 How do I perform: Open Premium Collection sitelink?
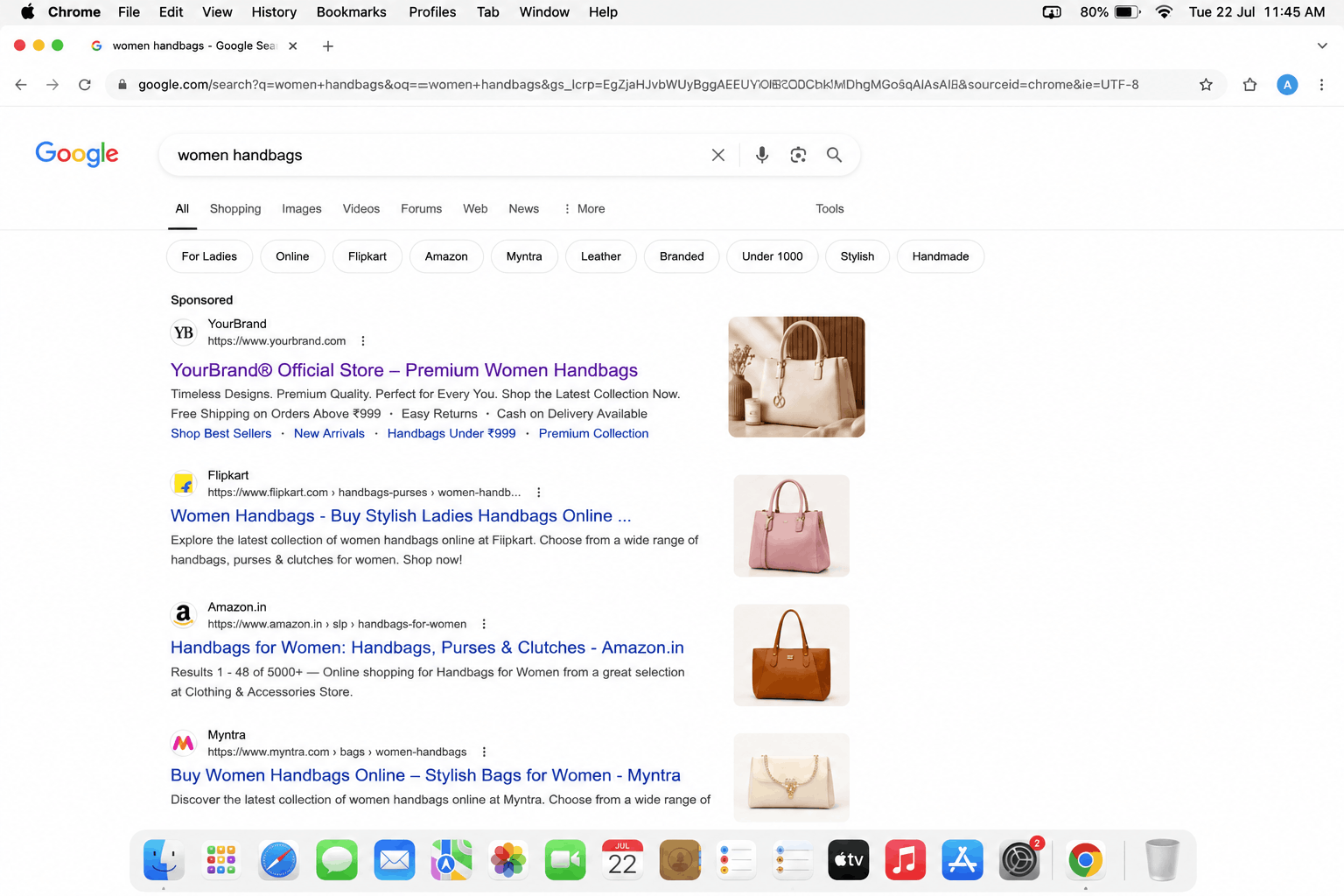[593, 433]
